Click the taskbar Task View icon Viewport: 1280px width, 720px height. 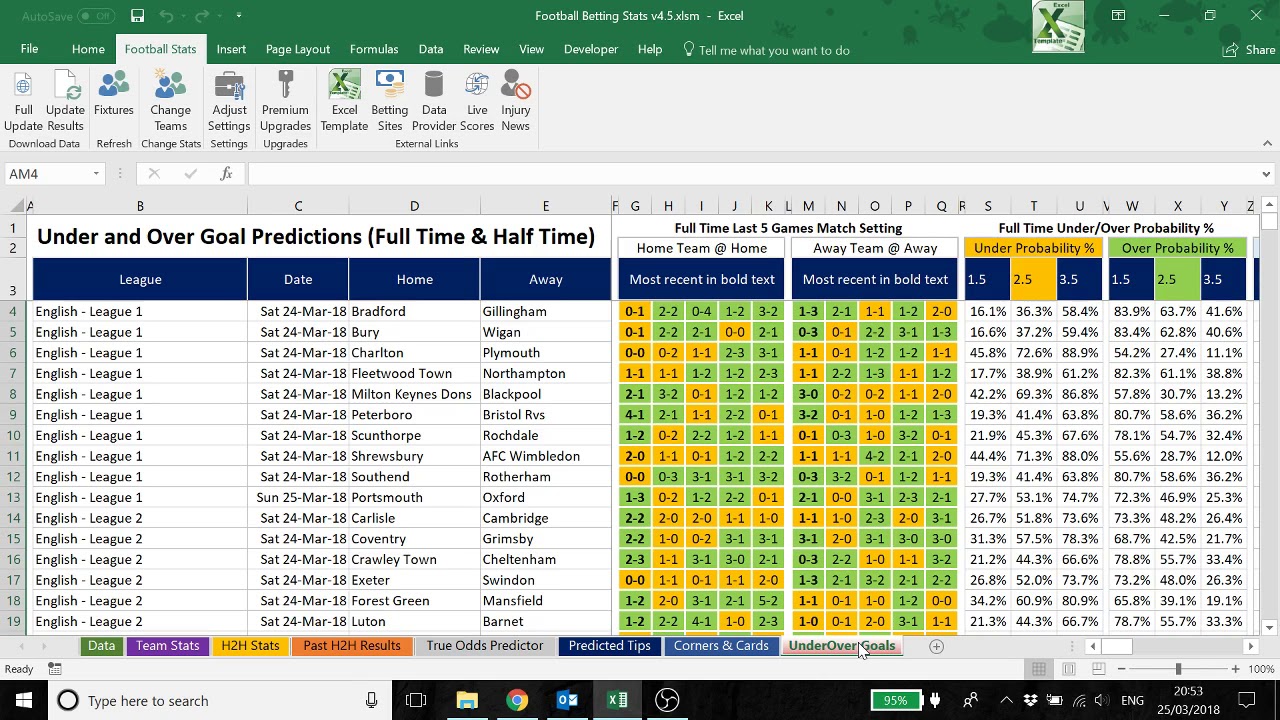pos(416,700)
